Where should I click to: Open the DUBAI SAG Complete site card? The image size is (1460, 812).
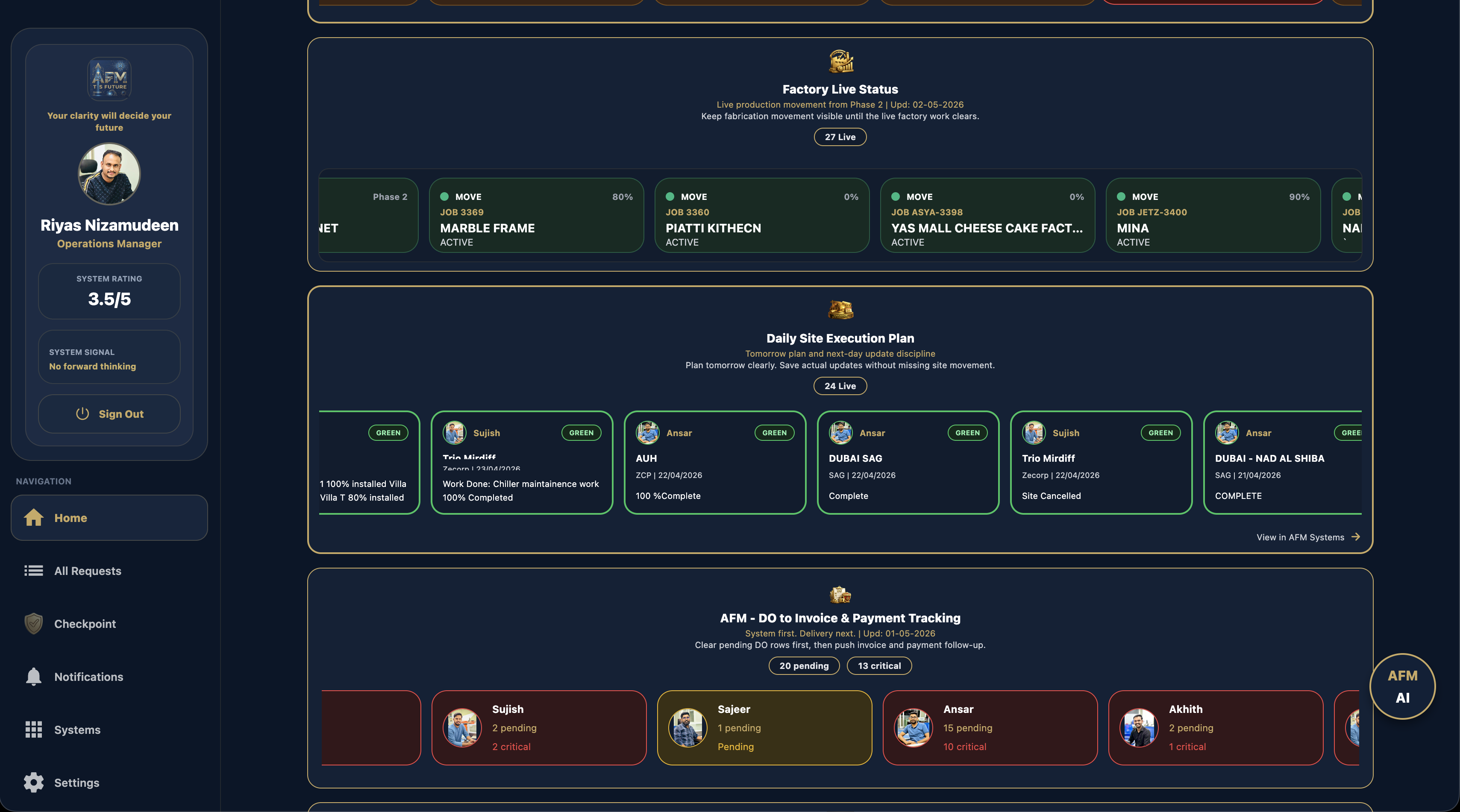(x=908, y=462)
